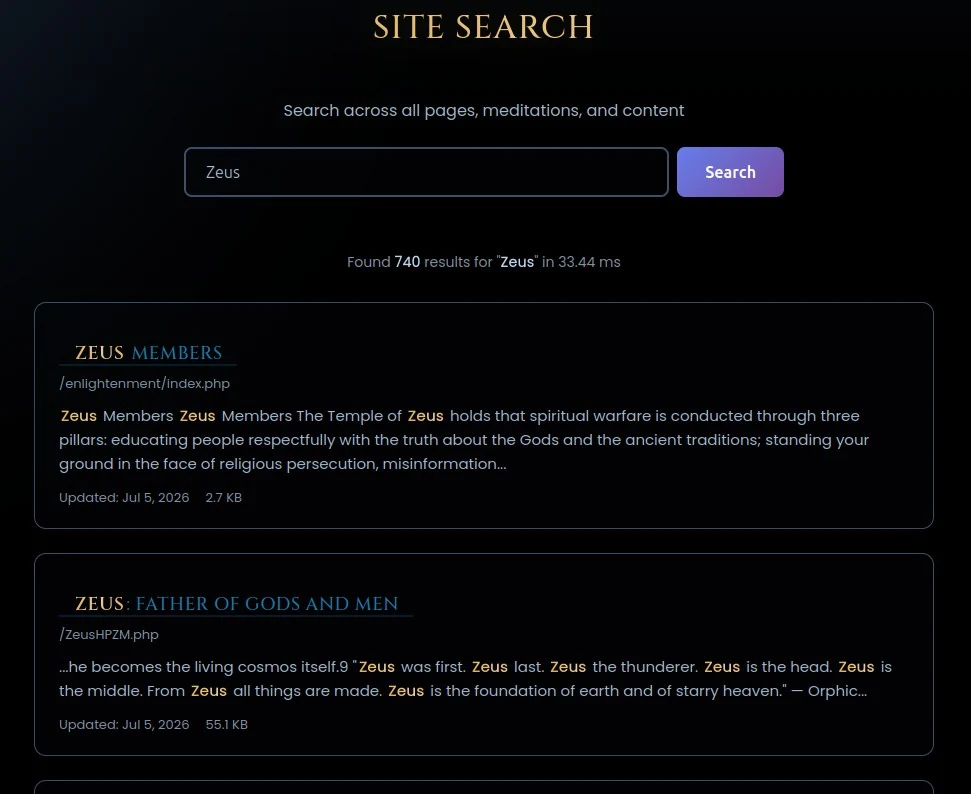Click the /enlightenment/index.php path text
Screen dimensions: 971x794
(144, 383)
